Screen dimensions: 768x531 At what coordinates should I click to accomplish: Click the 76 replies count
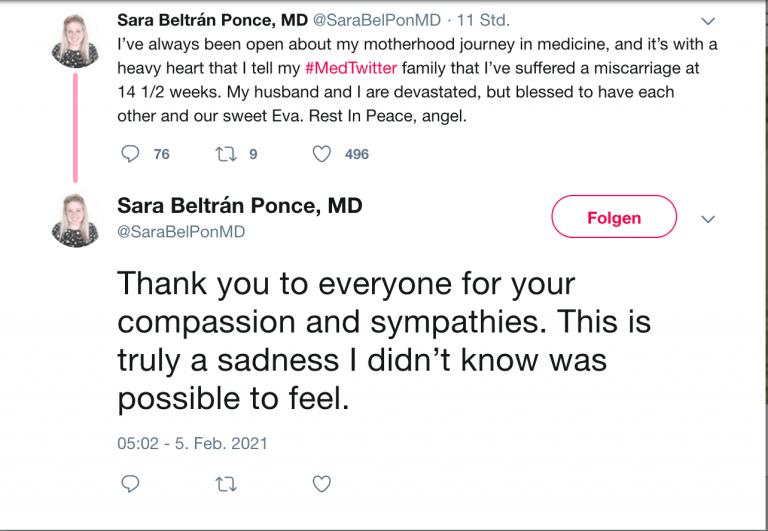(161, 154)
